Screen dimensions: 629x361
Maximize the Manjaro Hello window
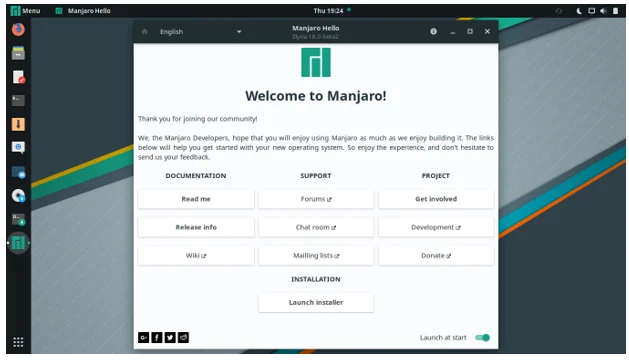(x=470, y=31)
